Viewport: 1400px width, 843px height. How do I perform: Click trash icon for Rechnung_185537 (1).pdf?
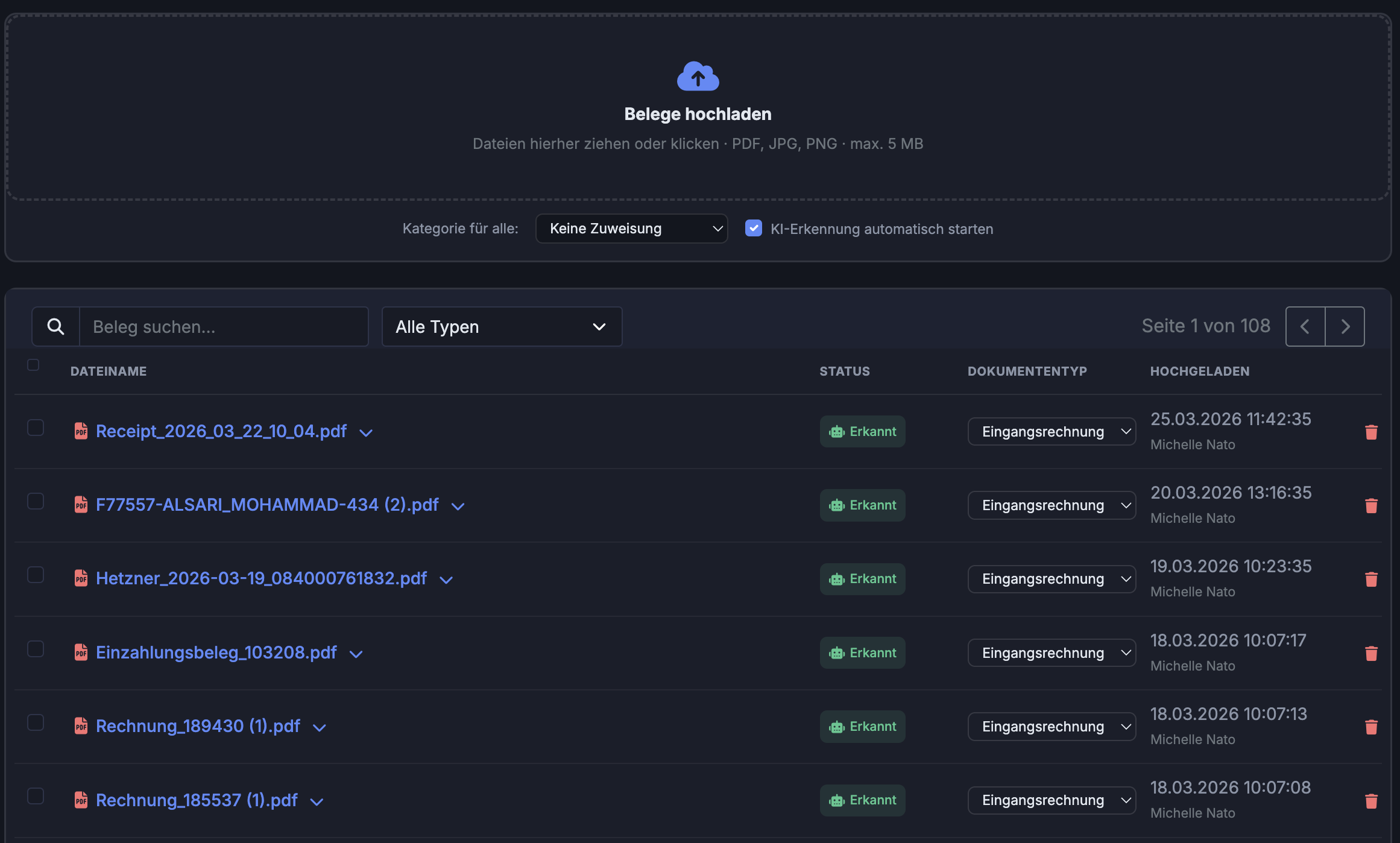pos(1371,800)
